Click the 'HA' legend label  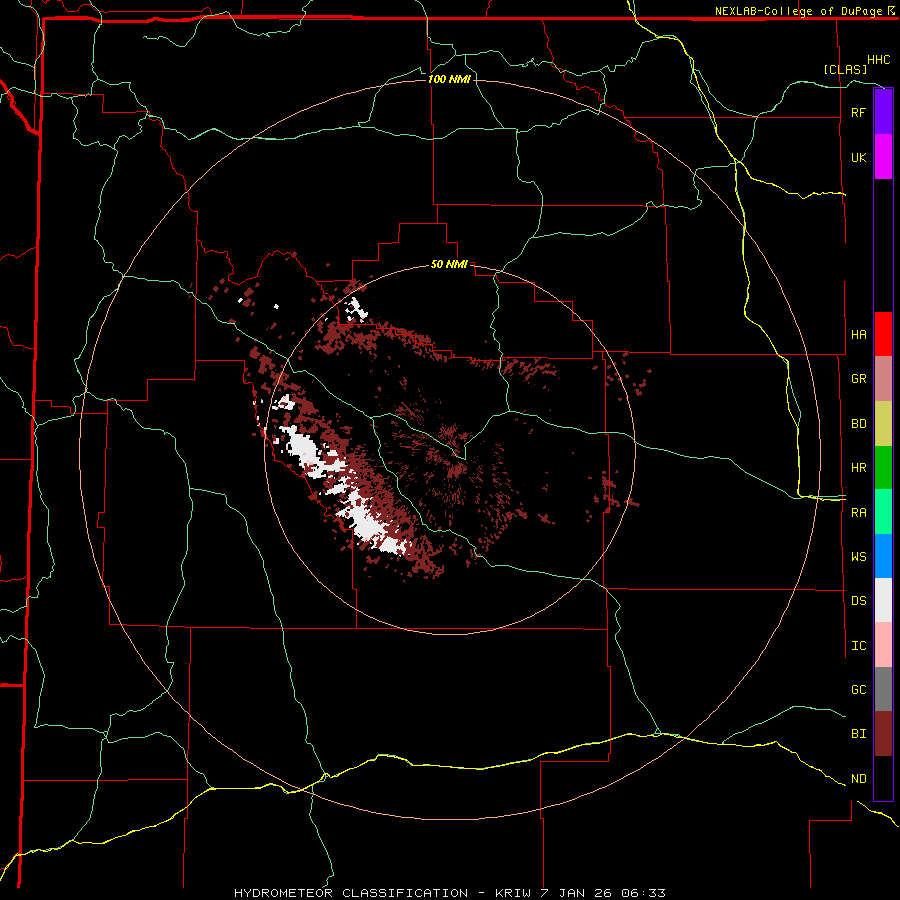pos(858,334)
